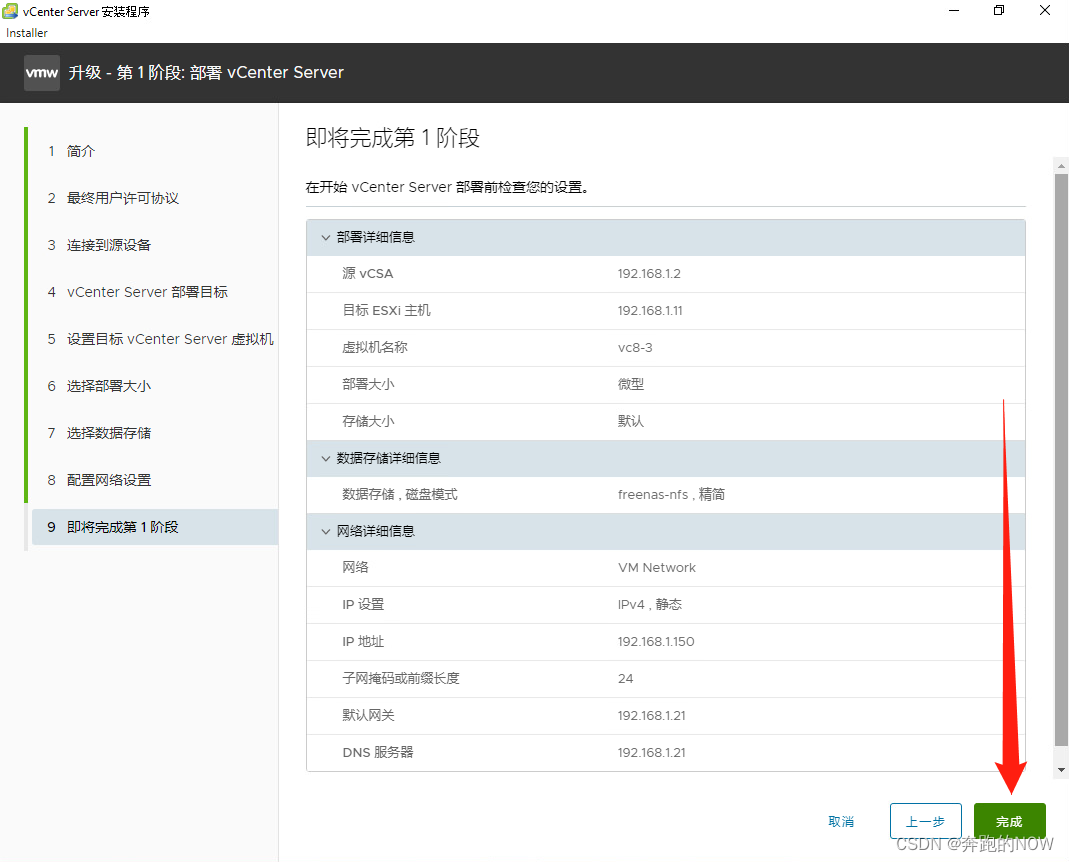Minimize the installer window

(x=954, y=10)
